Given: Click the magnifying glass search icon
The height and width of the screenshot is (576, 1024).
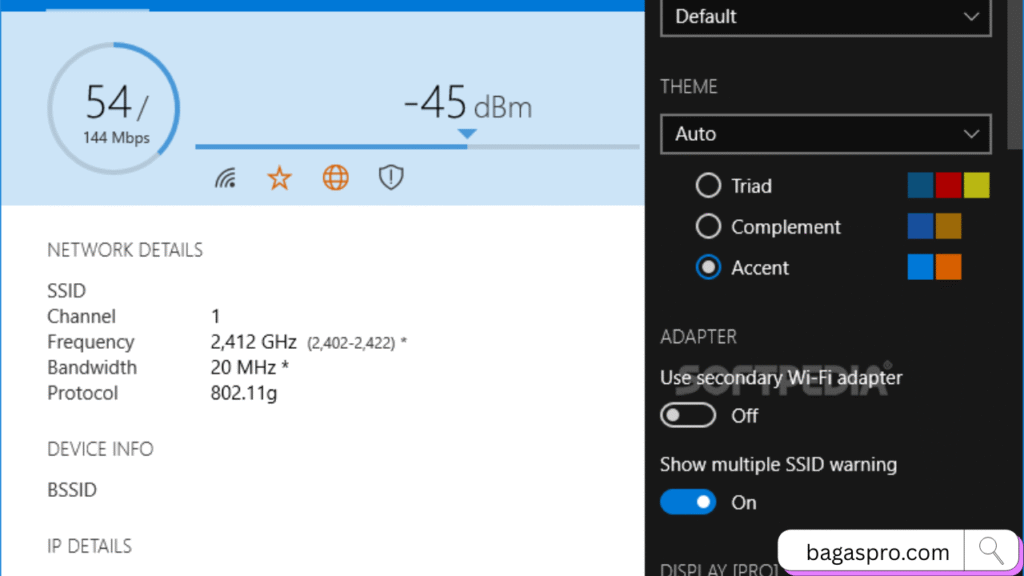Looking at the screenshot, I should pyautogui.click(x=991, y=550).
